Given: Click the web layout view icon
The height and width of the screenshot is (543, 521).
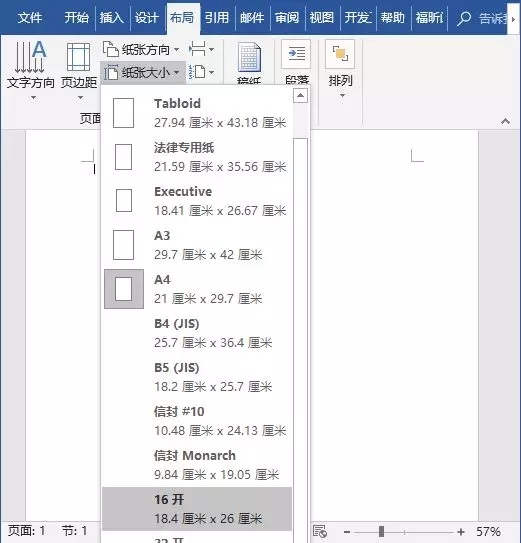Looking at the screenshot, I should point(320,531).
